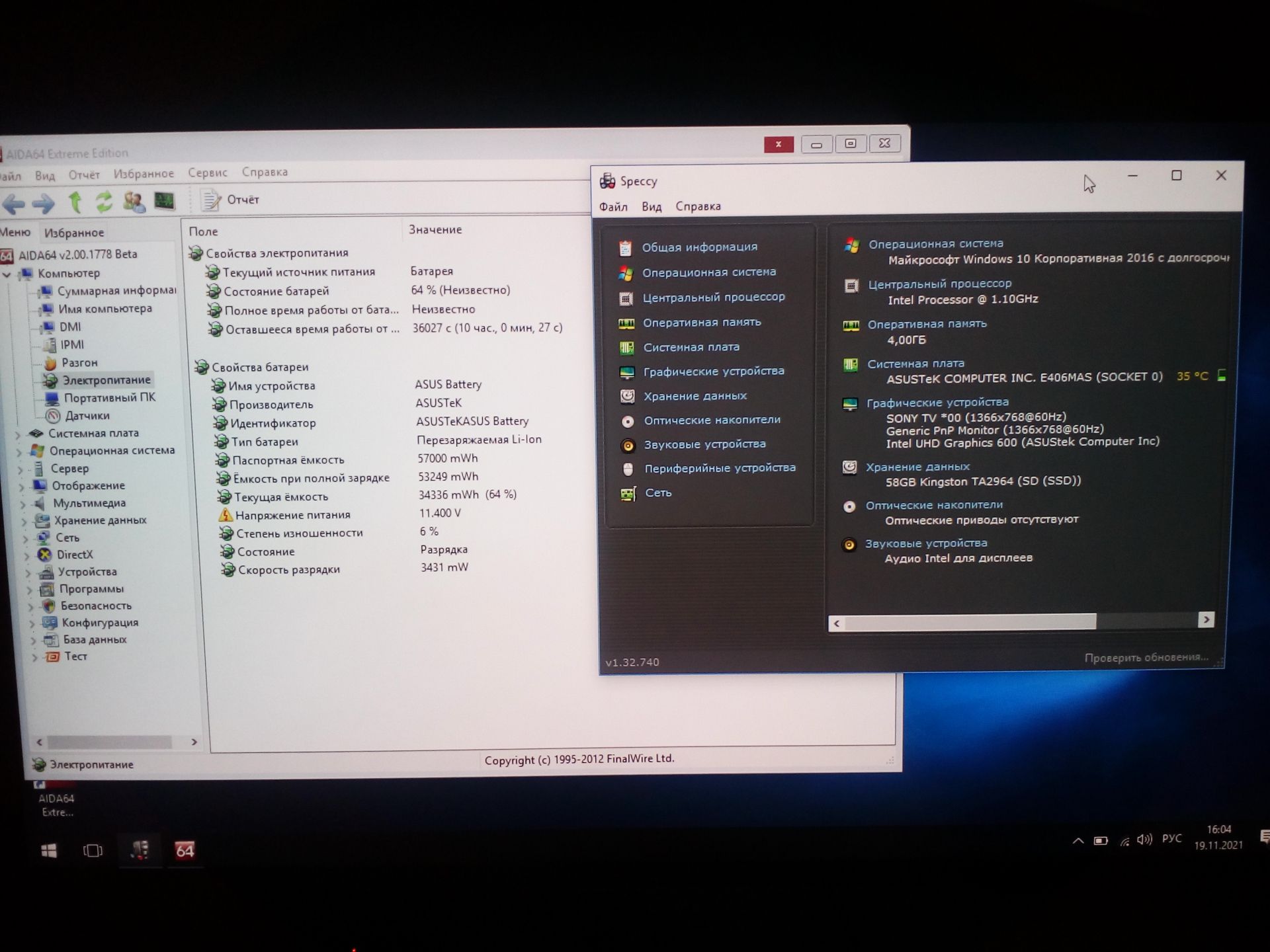Open the Windows Start button
The height and width of the screenshot is (952, 1270).
pos(49,851)
